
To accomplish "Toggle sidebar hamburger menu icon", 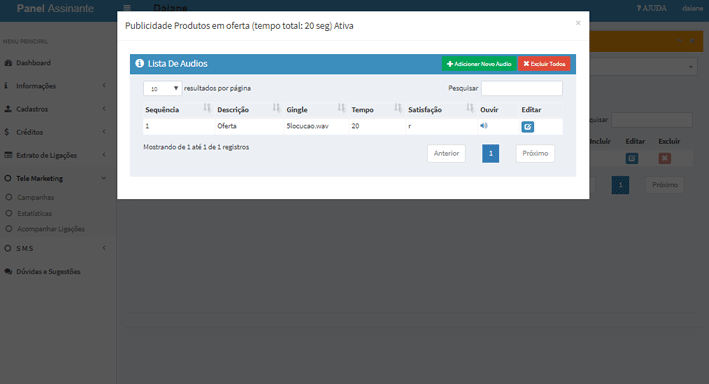I will [x=127, y=8].
